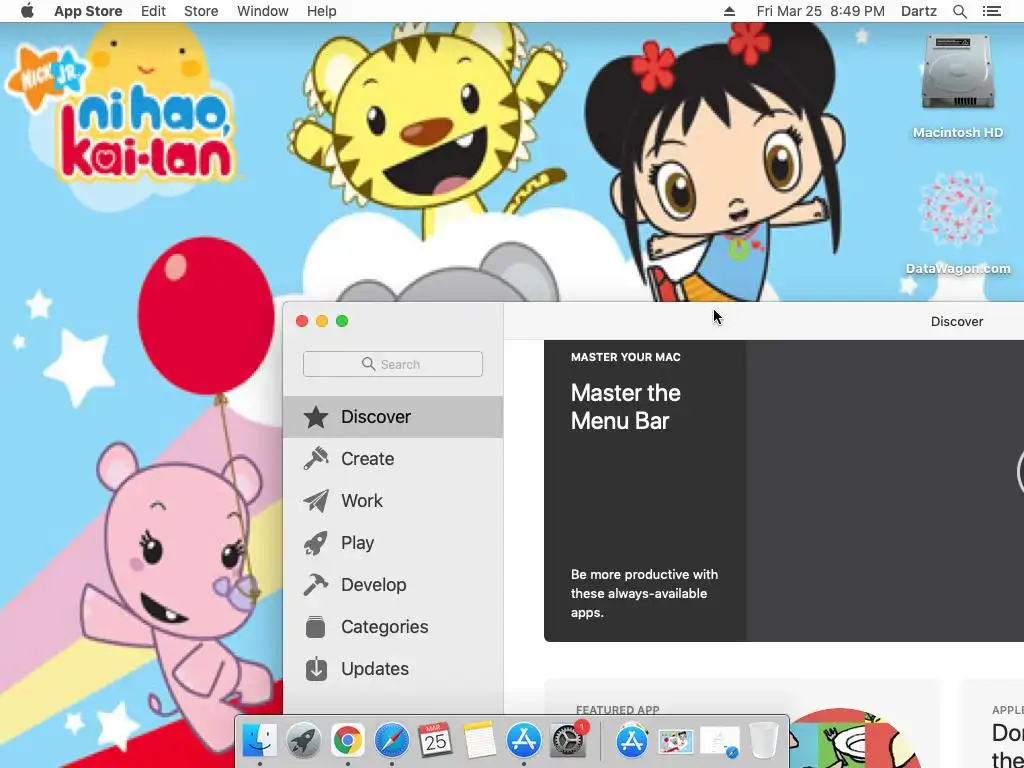Open Spotlight search in menu bar
This screenshot has height=768, width=1024.
(960, 11)
